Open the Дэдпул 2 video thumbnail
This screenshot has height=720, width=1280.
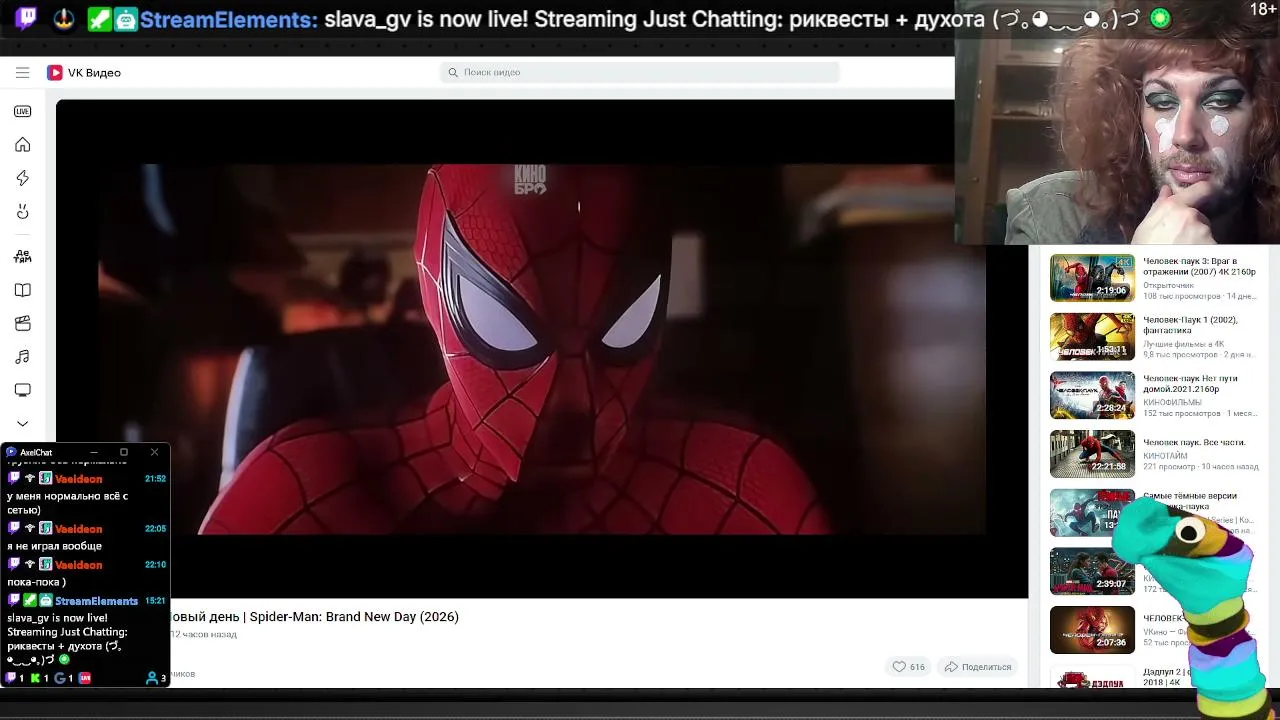[1092, 676]
